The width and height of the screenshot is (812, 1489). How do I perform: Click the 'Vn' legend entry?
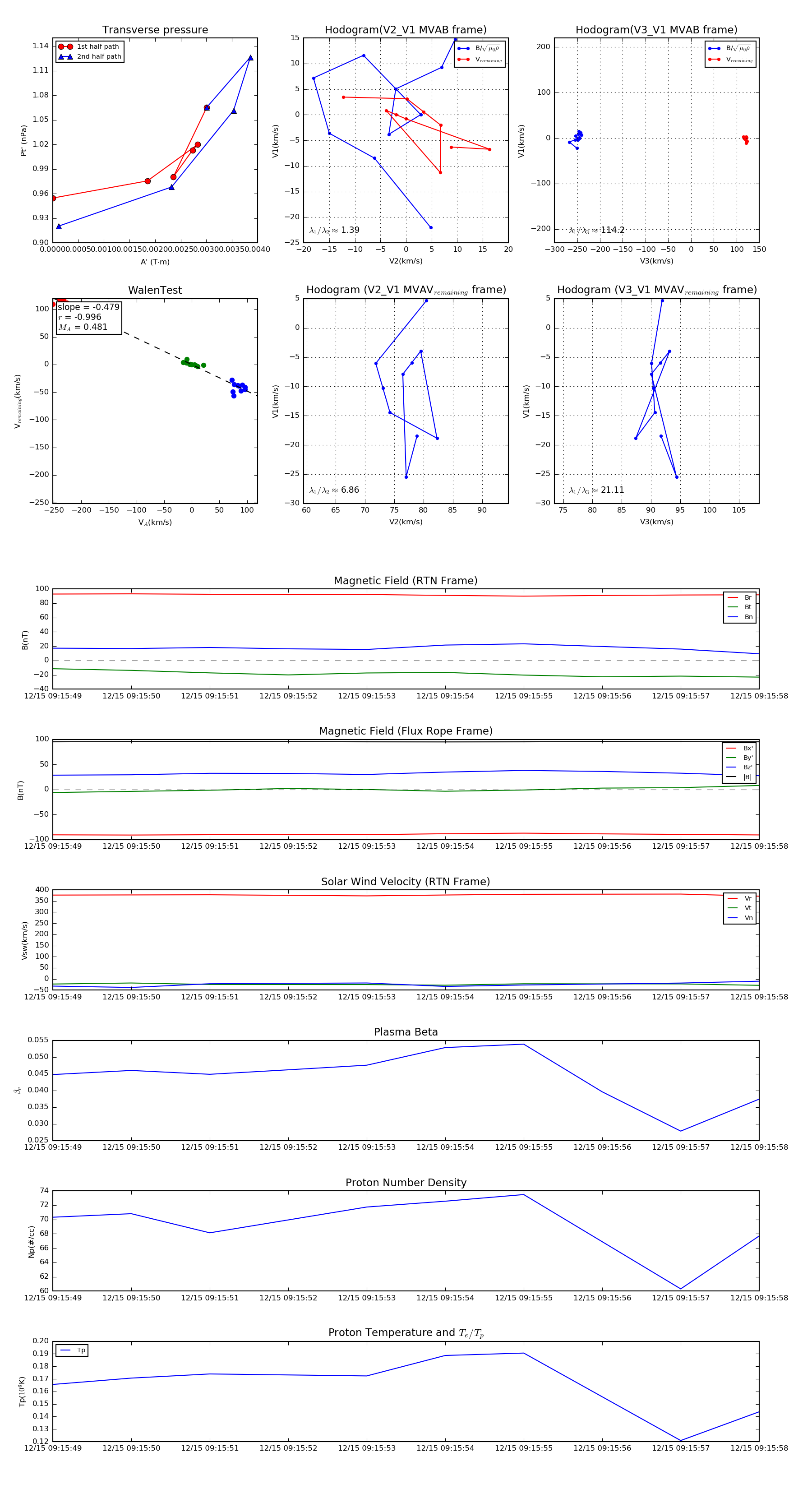tap(740, 918)
